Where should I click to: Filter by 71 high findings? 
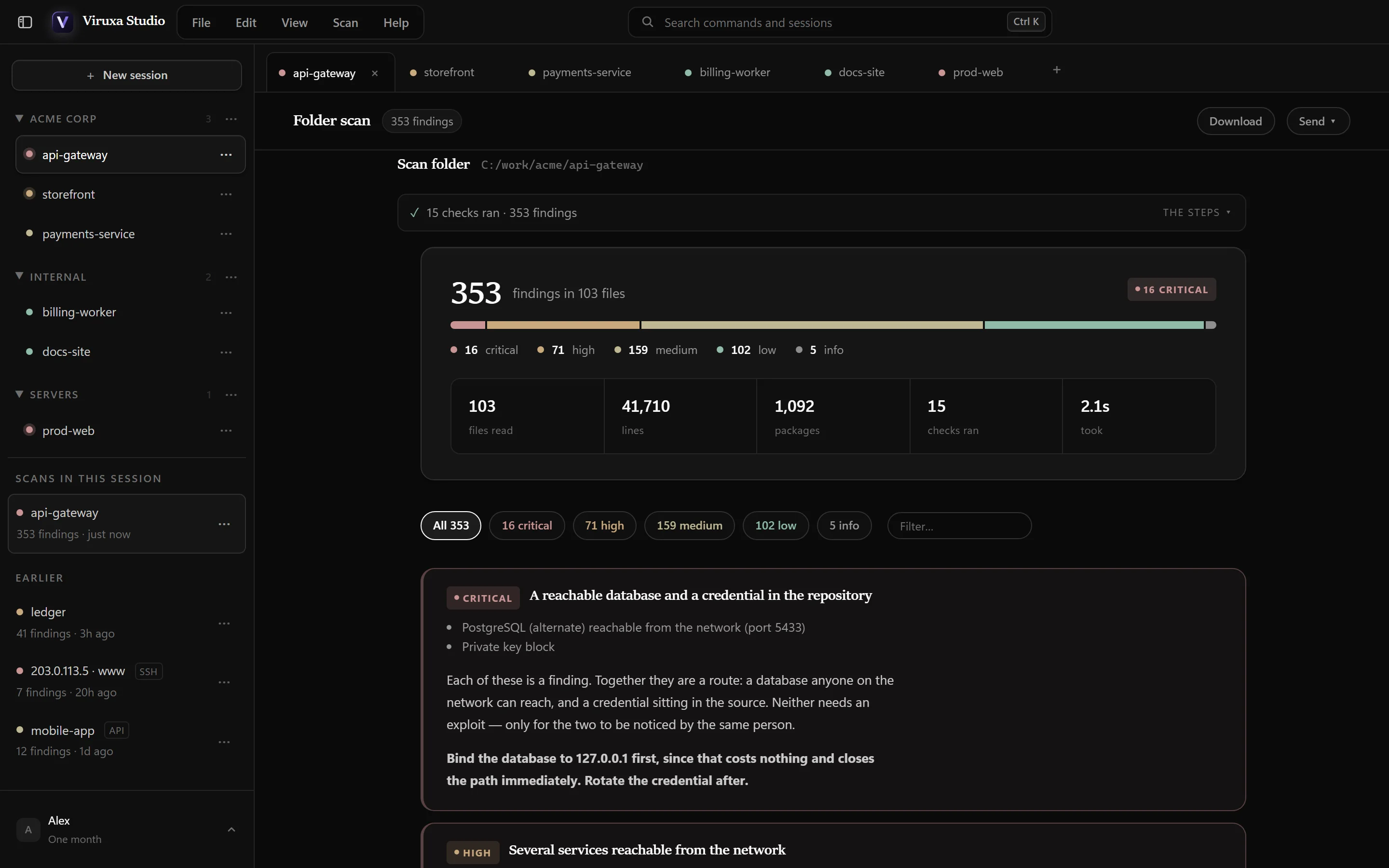pyautogui.click(x=604, y=525)
